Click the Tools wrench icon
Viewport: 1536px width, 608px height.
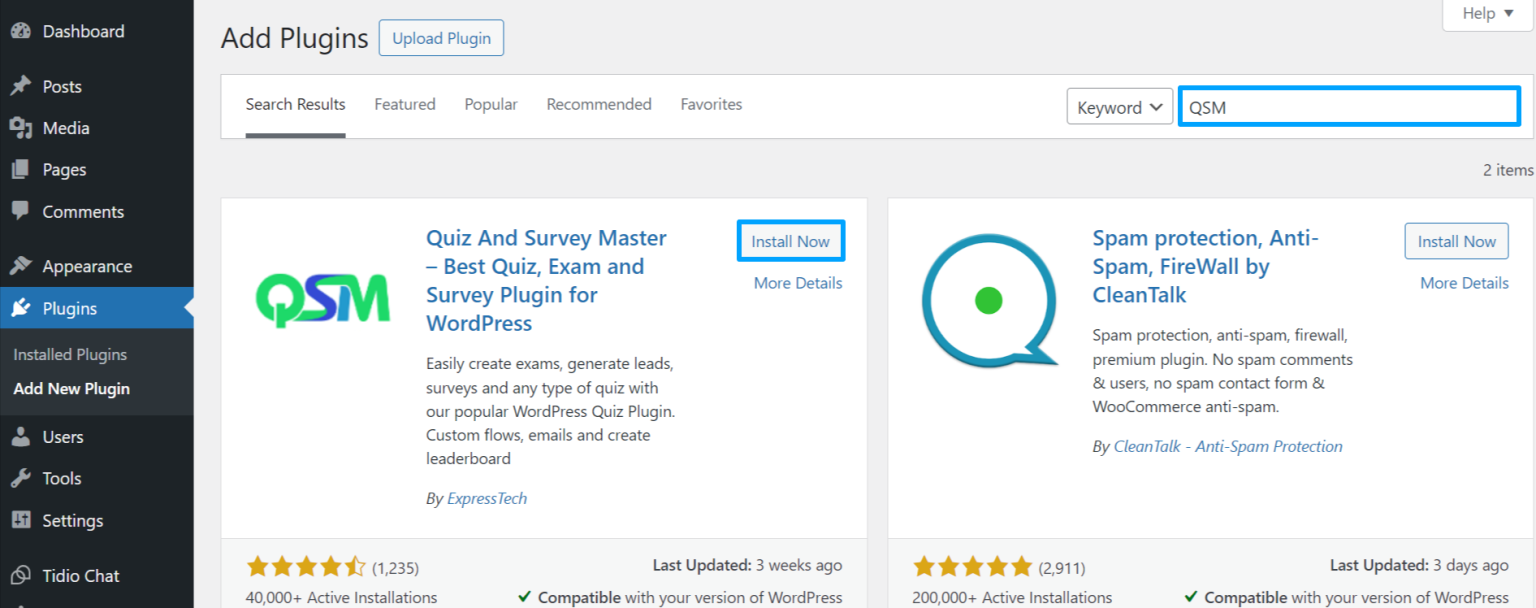coord(23,478)
